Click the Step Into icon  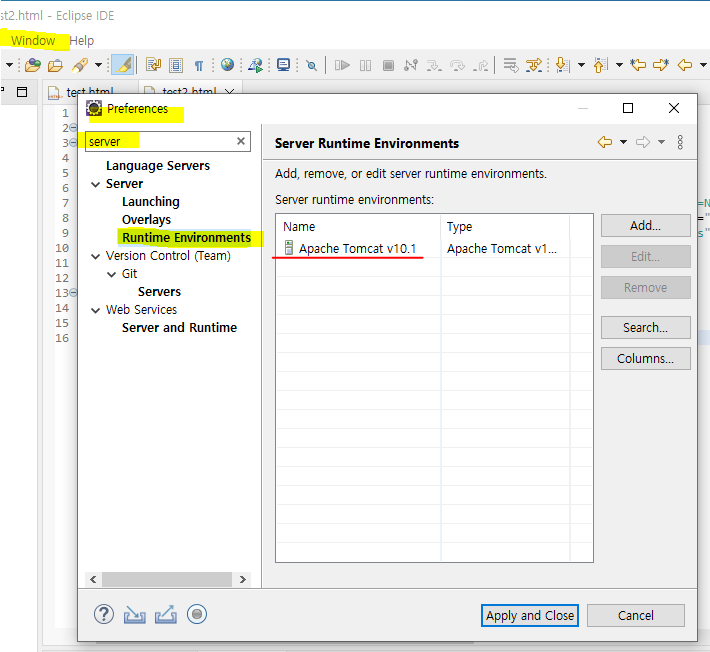(434, 66)
